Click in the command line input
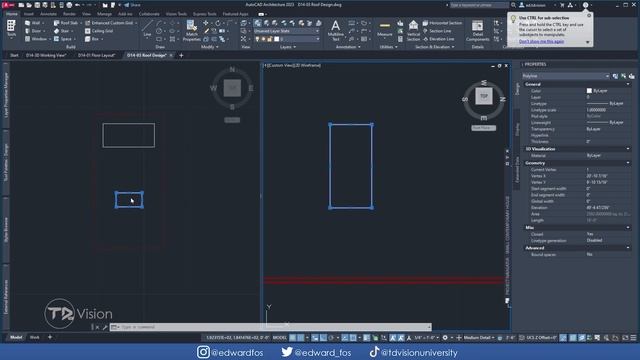Screen dimensions: 640x360 tap(273, 327)
